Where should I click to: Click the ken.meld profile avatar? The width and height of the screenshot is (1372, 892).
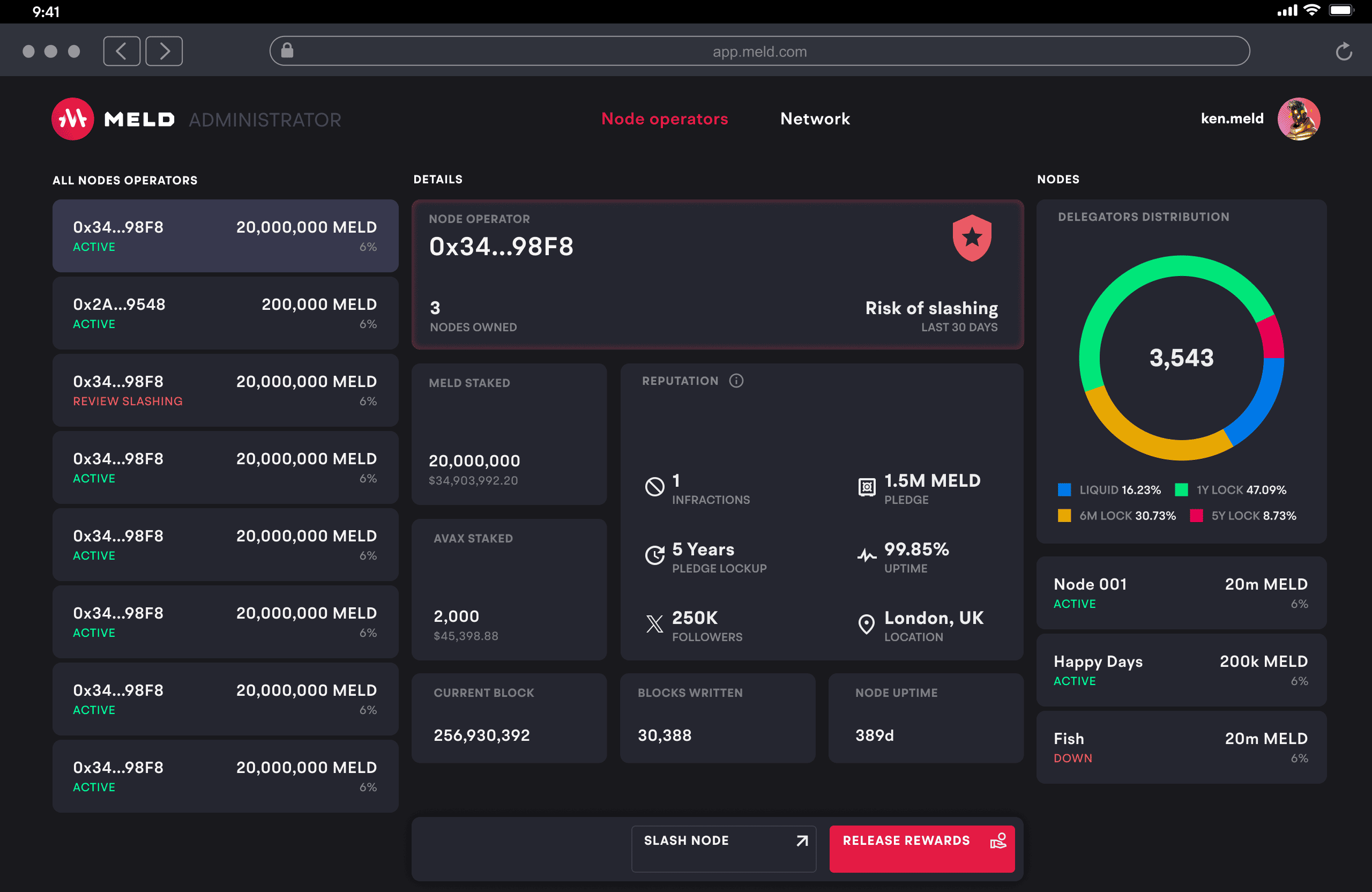pos(1299,119)
